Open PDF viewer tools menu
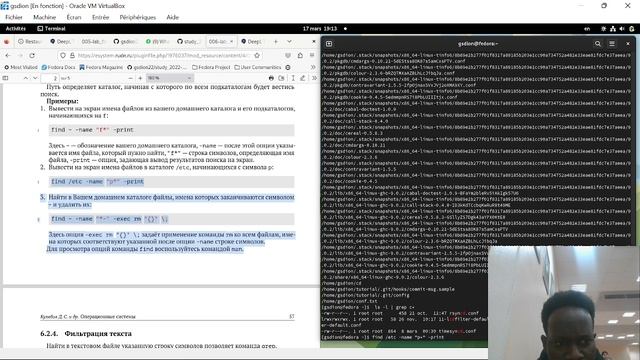640x360 pixels. click(x=314, y=78)
